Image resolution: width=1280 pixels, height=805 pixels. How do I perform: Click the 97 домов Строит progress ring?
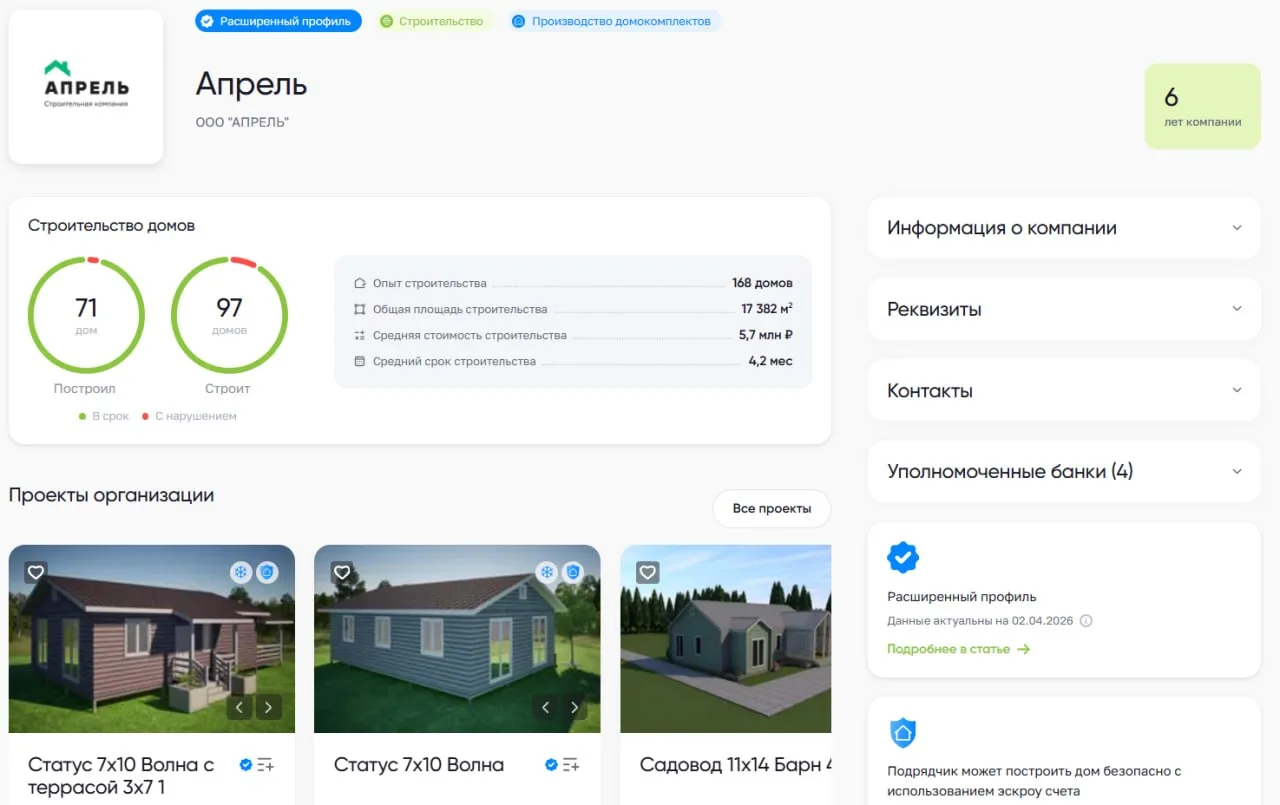[230, 315]
